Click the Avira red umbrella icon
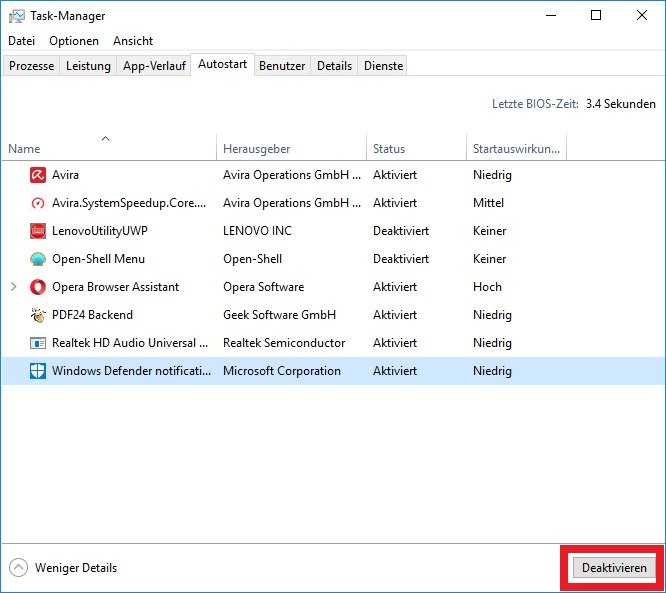The height and width of the screenshot is (593, 666). click(x=38, y=175)
